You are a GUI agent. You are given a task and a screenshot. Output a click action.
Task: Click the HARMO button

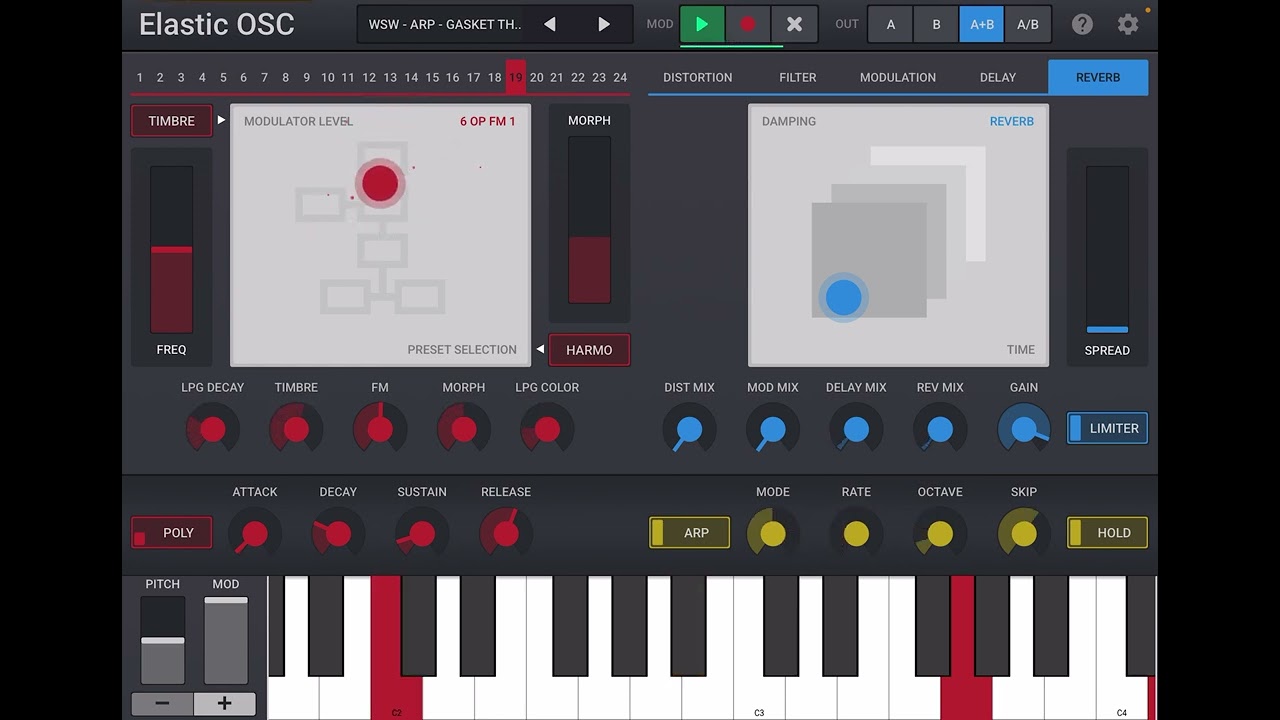pos(589,350)
